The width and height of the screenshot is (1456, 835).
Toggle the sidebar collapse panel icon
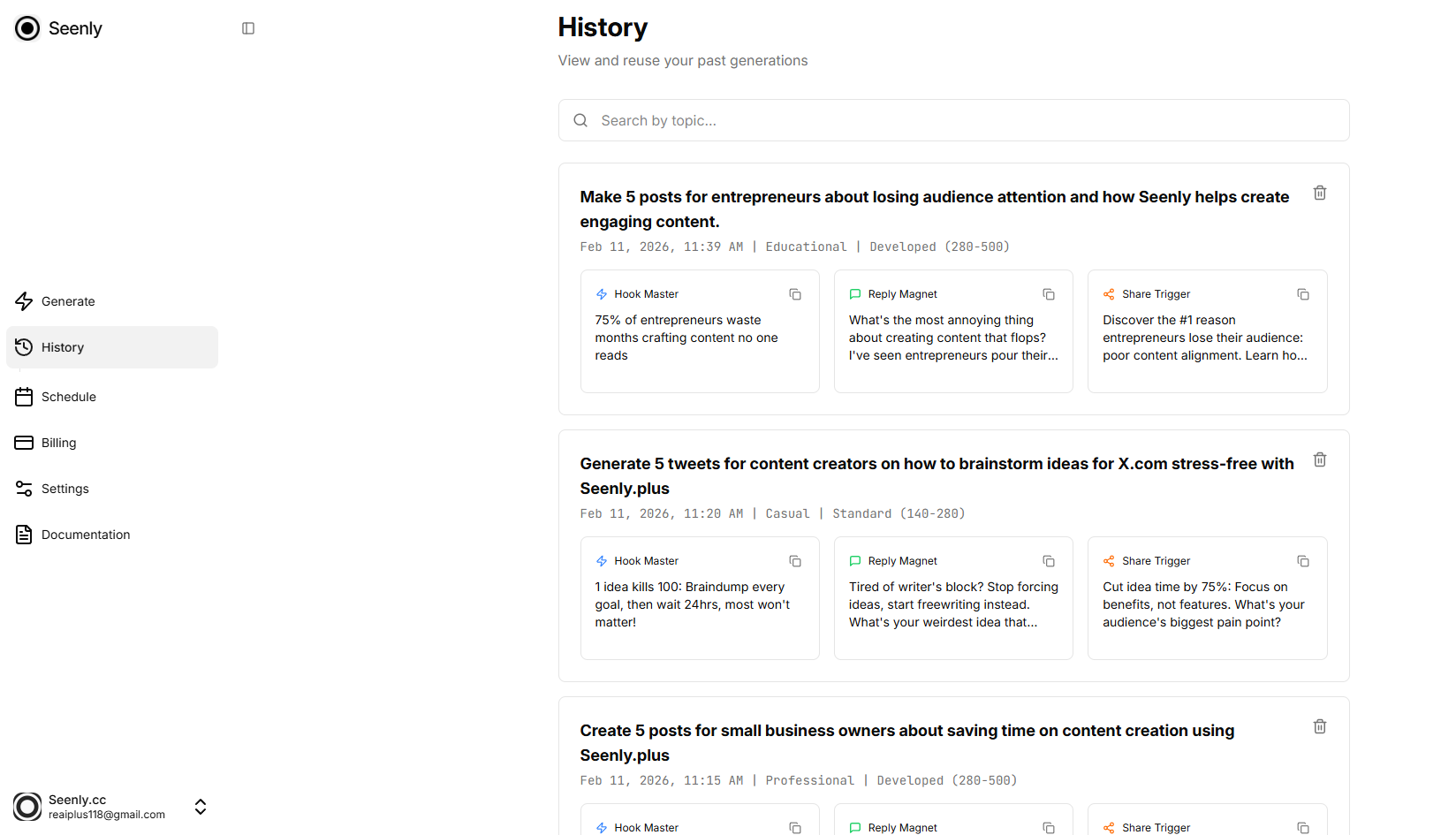click(x=247, y=27)
